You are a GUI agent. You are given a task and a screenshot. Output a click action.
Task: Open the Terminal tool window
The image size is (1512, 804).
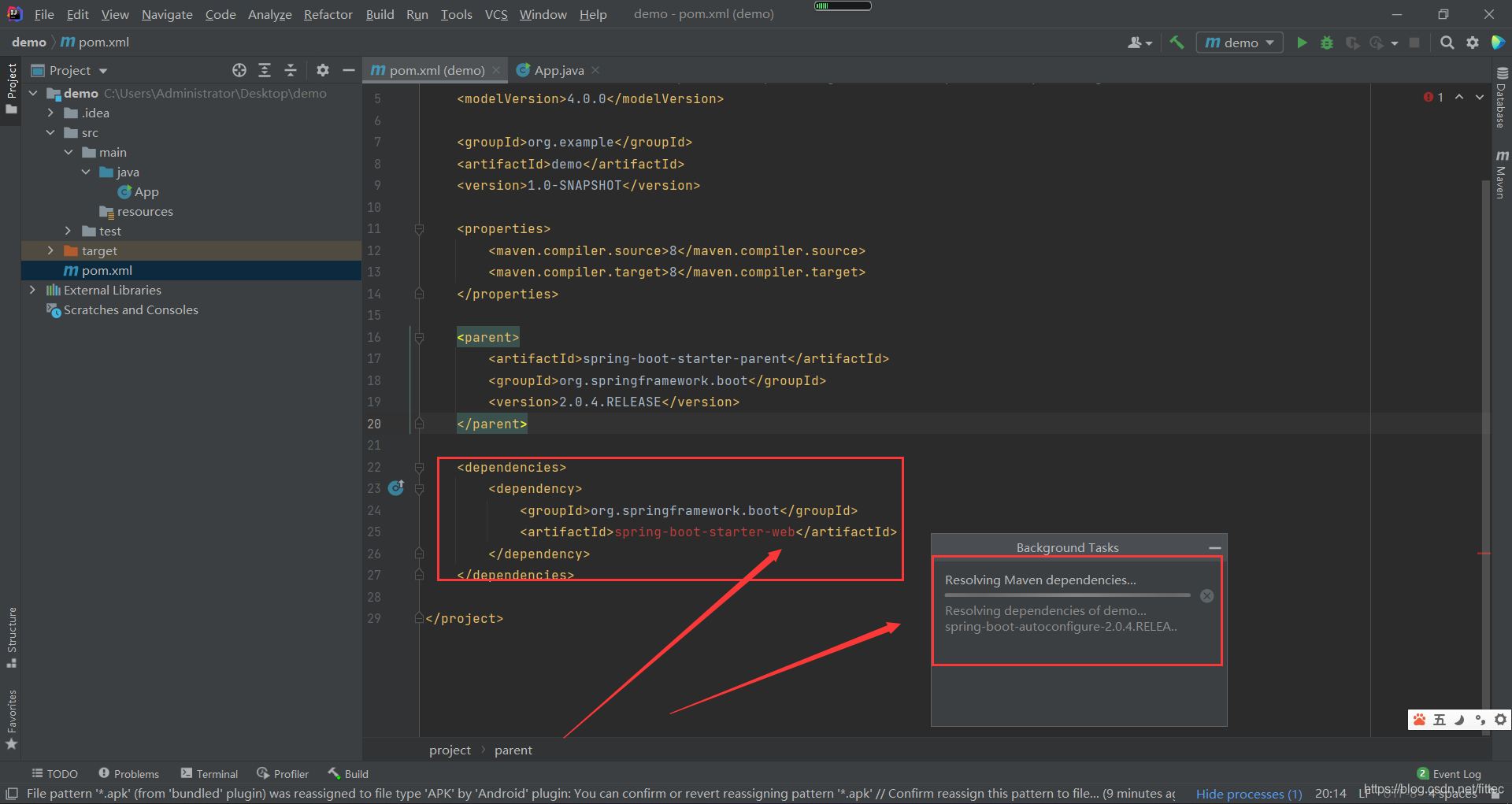[209, 773]
